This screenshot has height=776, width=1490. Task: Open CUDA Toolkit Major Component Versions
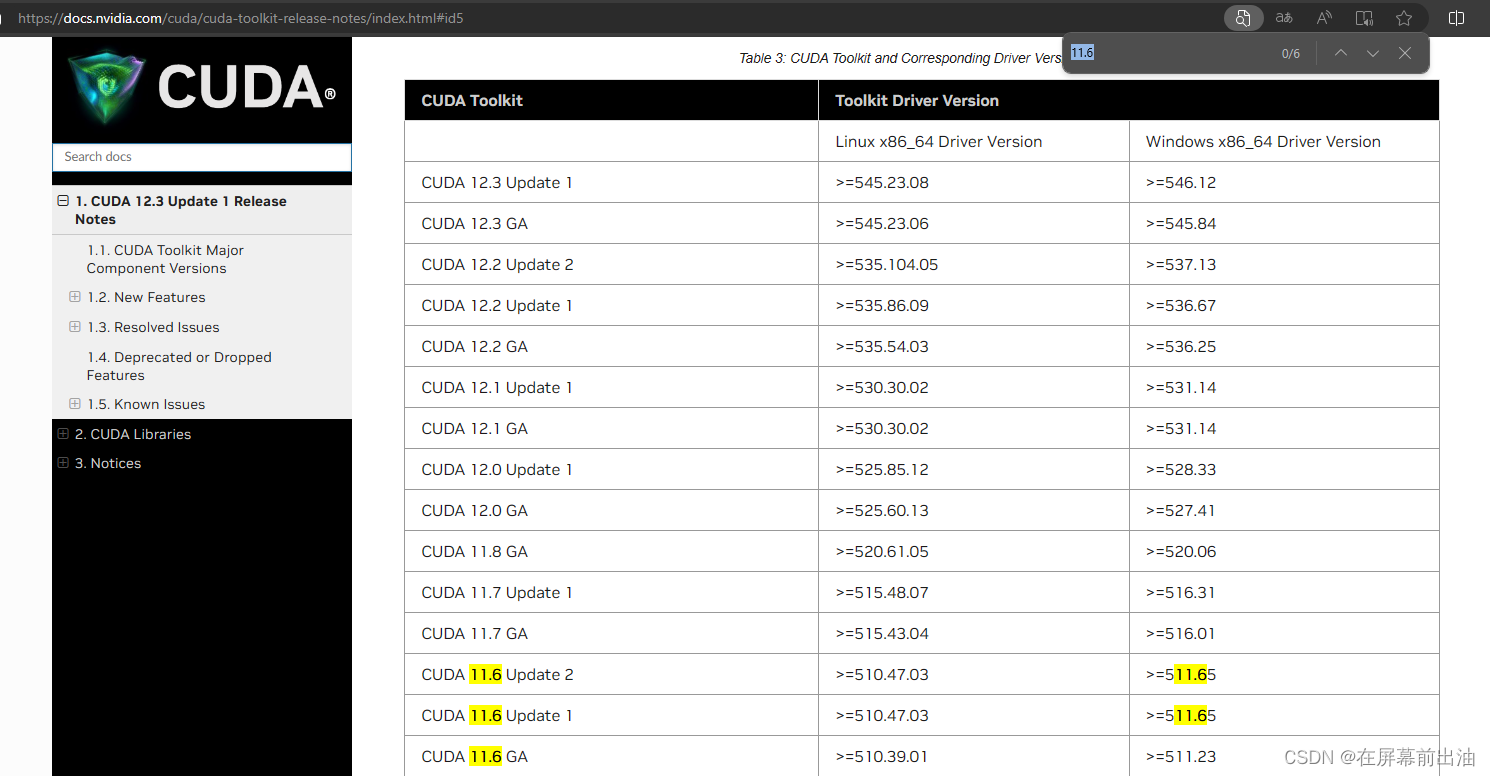point(165,259)
